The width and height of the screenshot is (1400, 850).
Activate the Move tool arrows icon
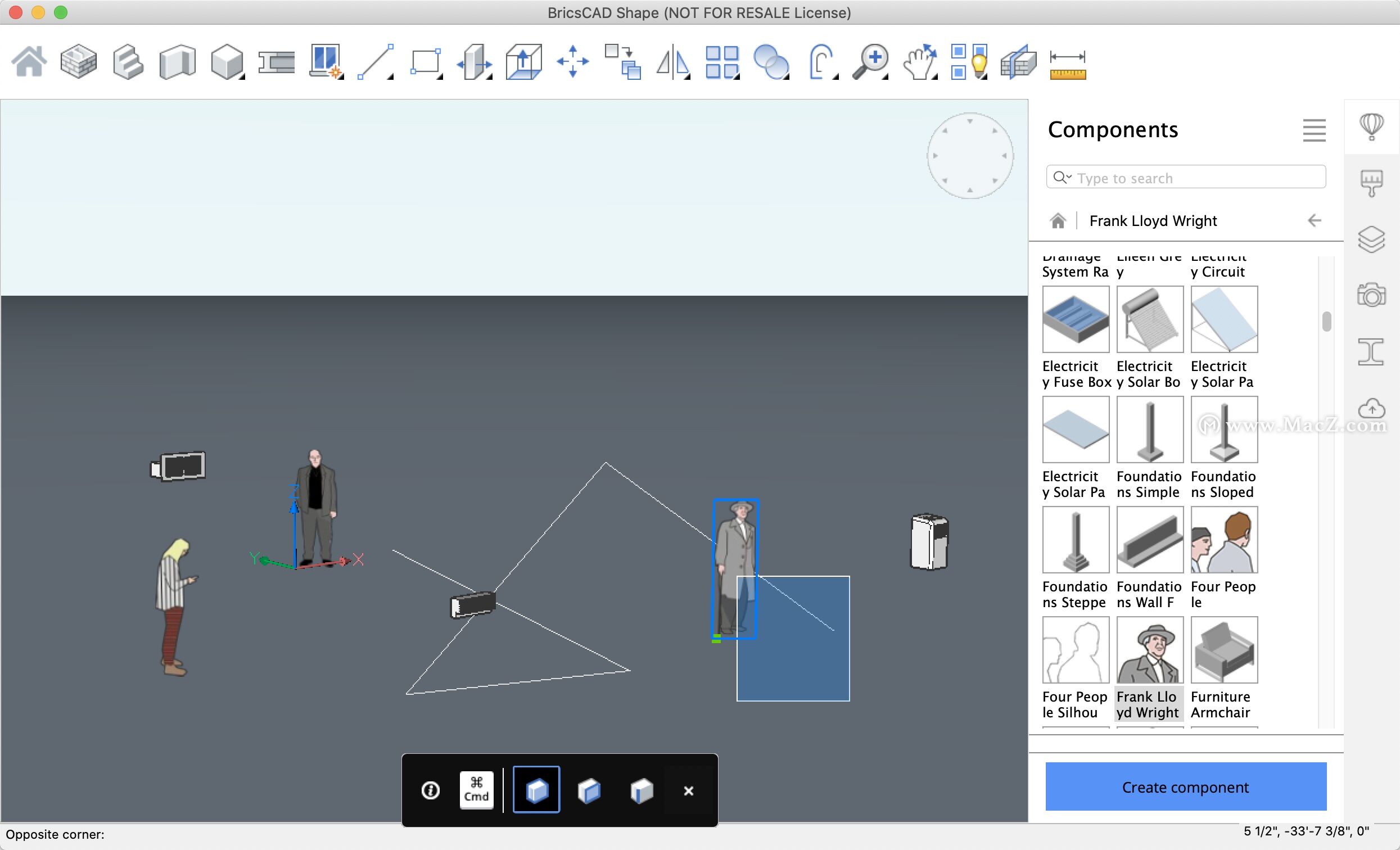tap(572, 61)
